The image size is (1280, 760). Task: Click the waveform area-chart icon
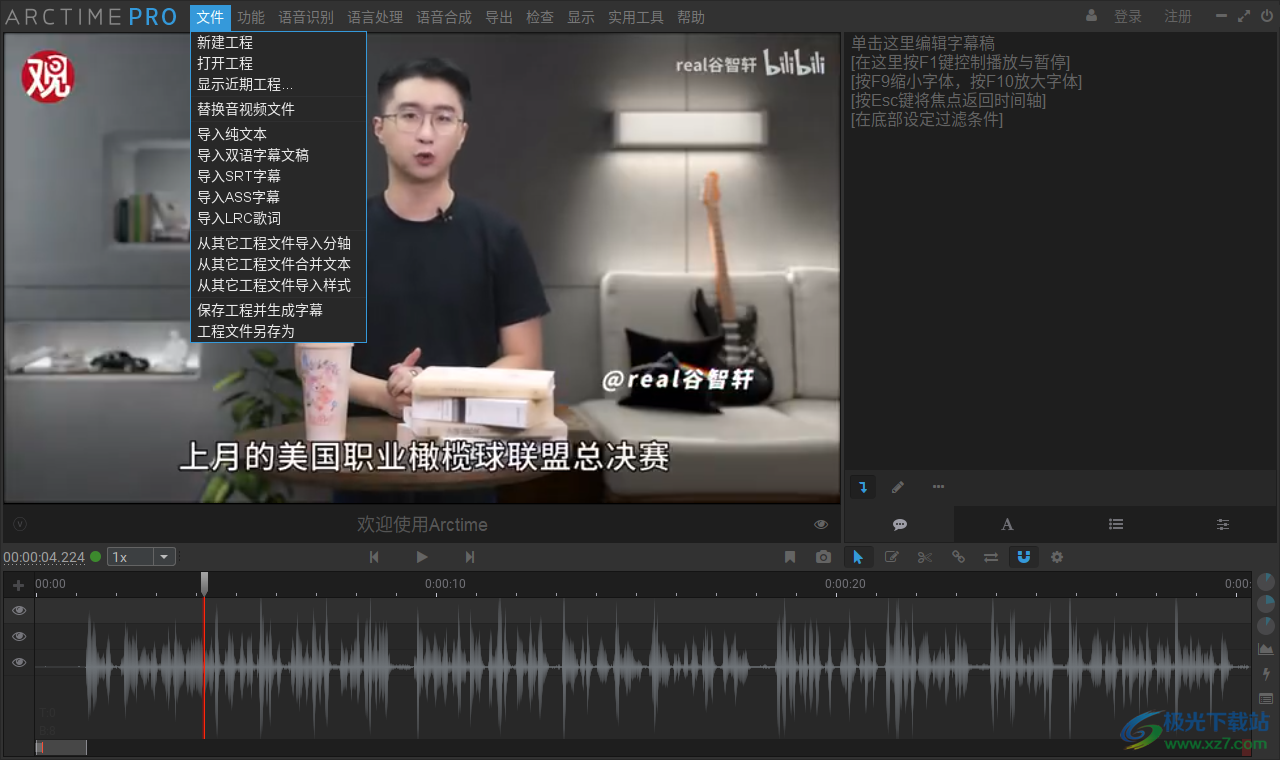coord(1266,649)
